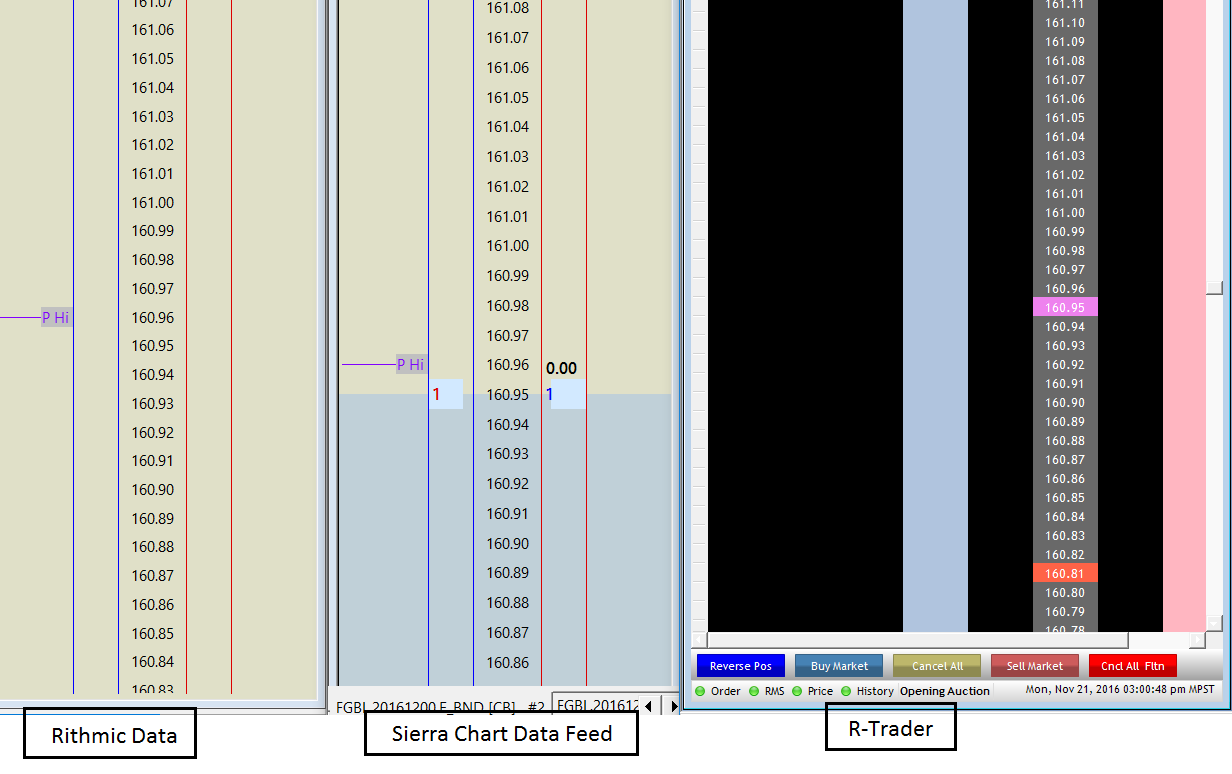
Task: Click price 161.00 in Sierra Chart ladder
Action: 508,246
